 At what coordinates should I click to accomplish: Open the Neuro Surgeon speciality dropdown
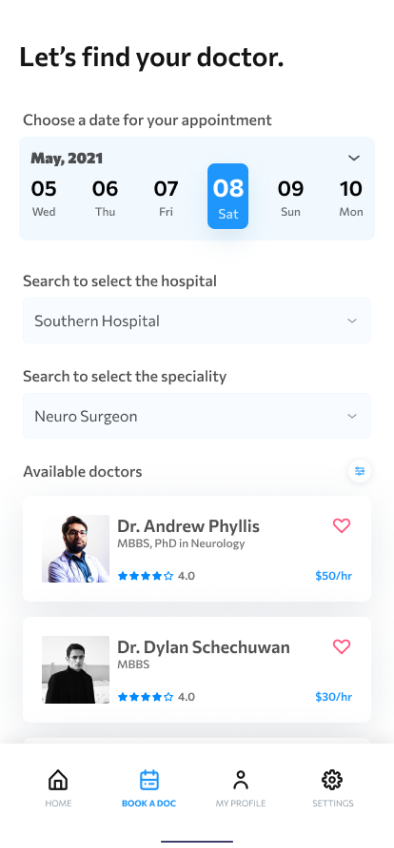coord(197,416)
